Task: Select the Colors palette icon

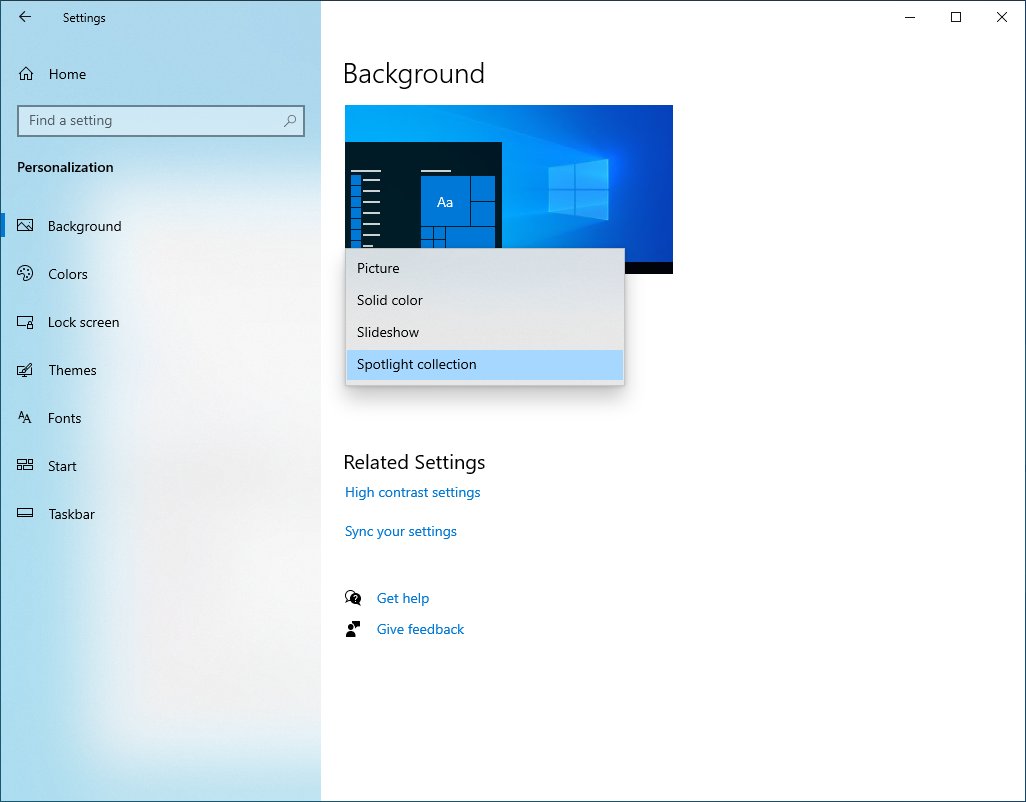Action: click(26, 274)
